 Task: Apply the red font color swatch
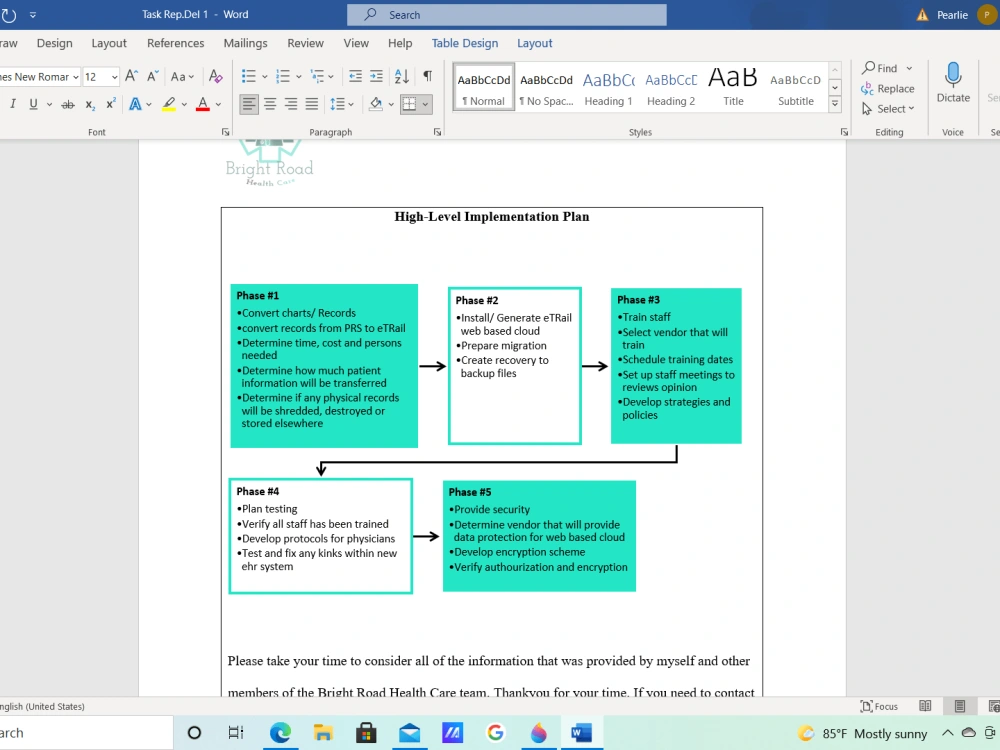[203, 104]
